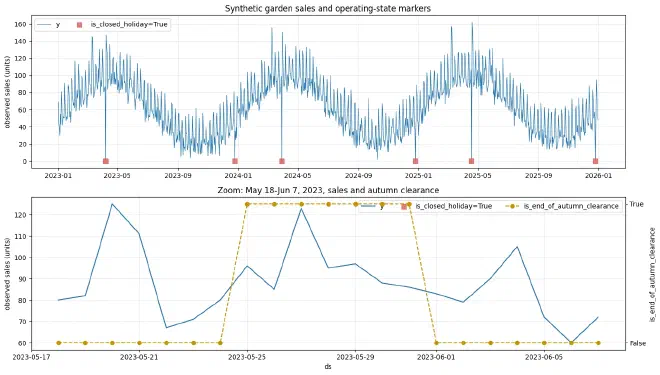
Task: Click "is_closed_holiday=True" in the top chart legend
Action: [129, 24]
